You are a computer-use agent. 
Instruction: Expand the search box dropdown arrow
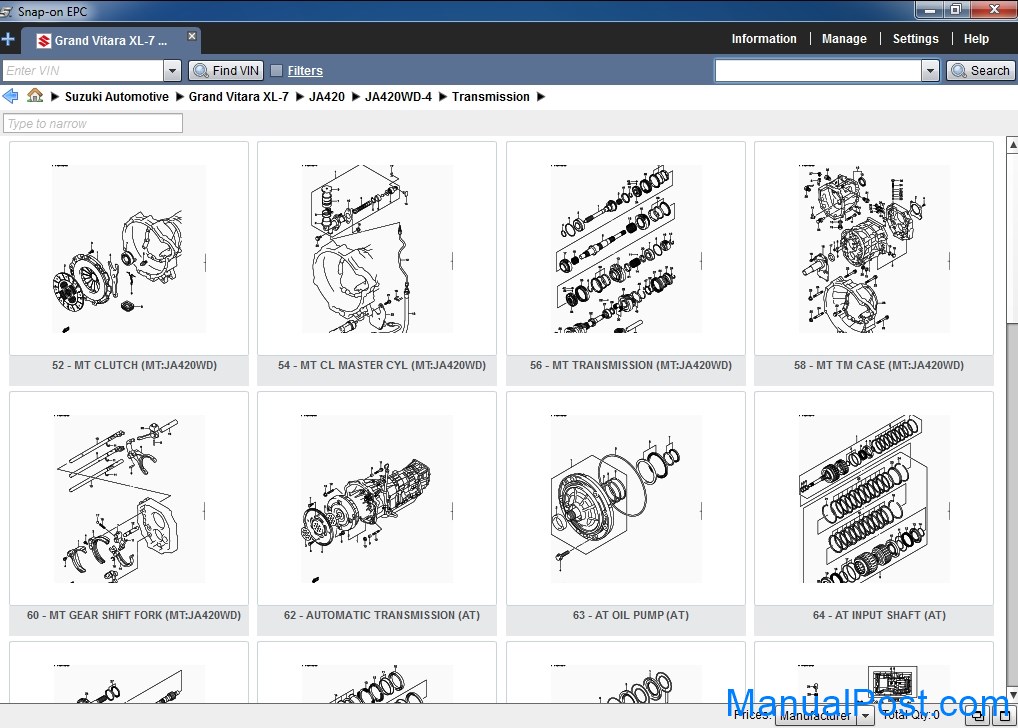pyautogui.click(x=930, y=70)
